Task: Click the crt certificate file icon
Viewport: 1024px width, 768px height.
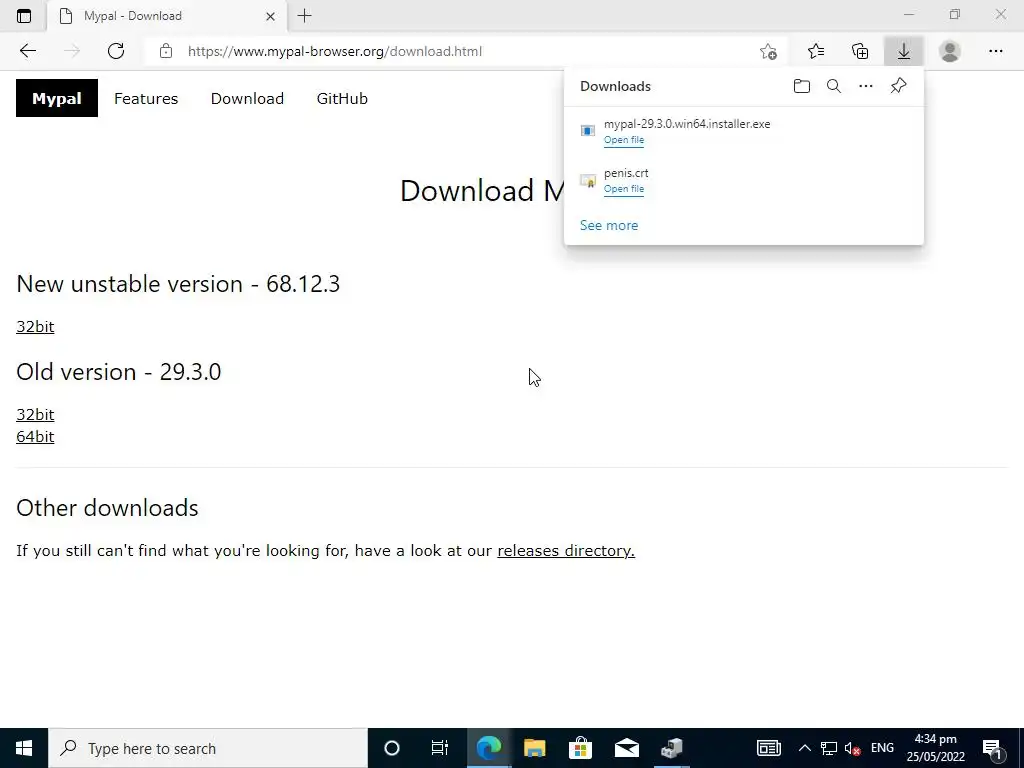Action: click(588, 180)
